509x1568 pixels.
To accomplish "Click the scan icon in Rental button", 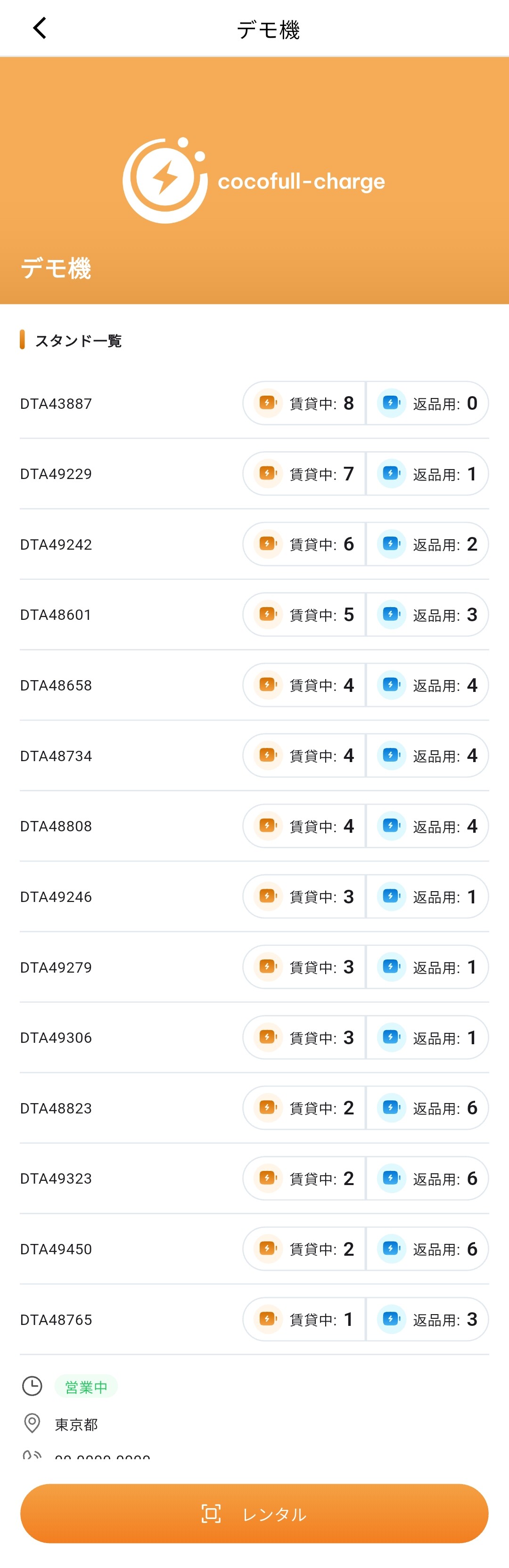I will (211, 1514).
